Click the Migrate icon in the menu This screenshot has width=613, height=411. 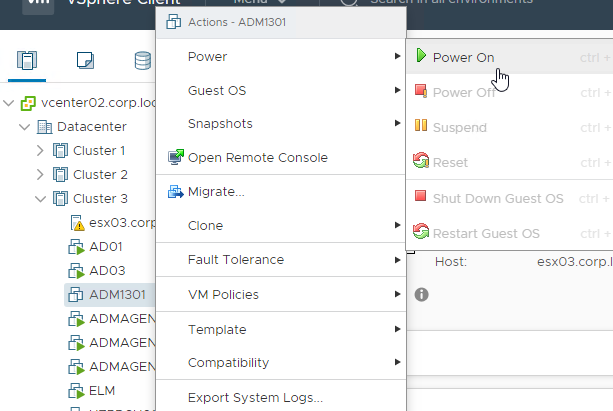coord(176,192)
